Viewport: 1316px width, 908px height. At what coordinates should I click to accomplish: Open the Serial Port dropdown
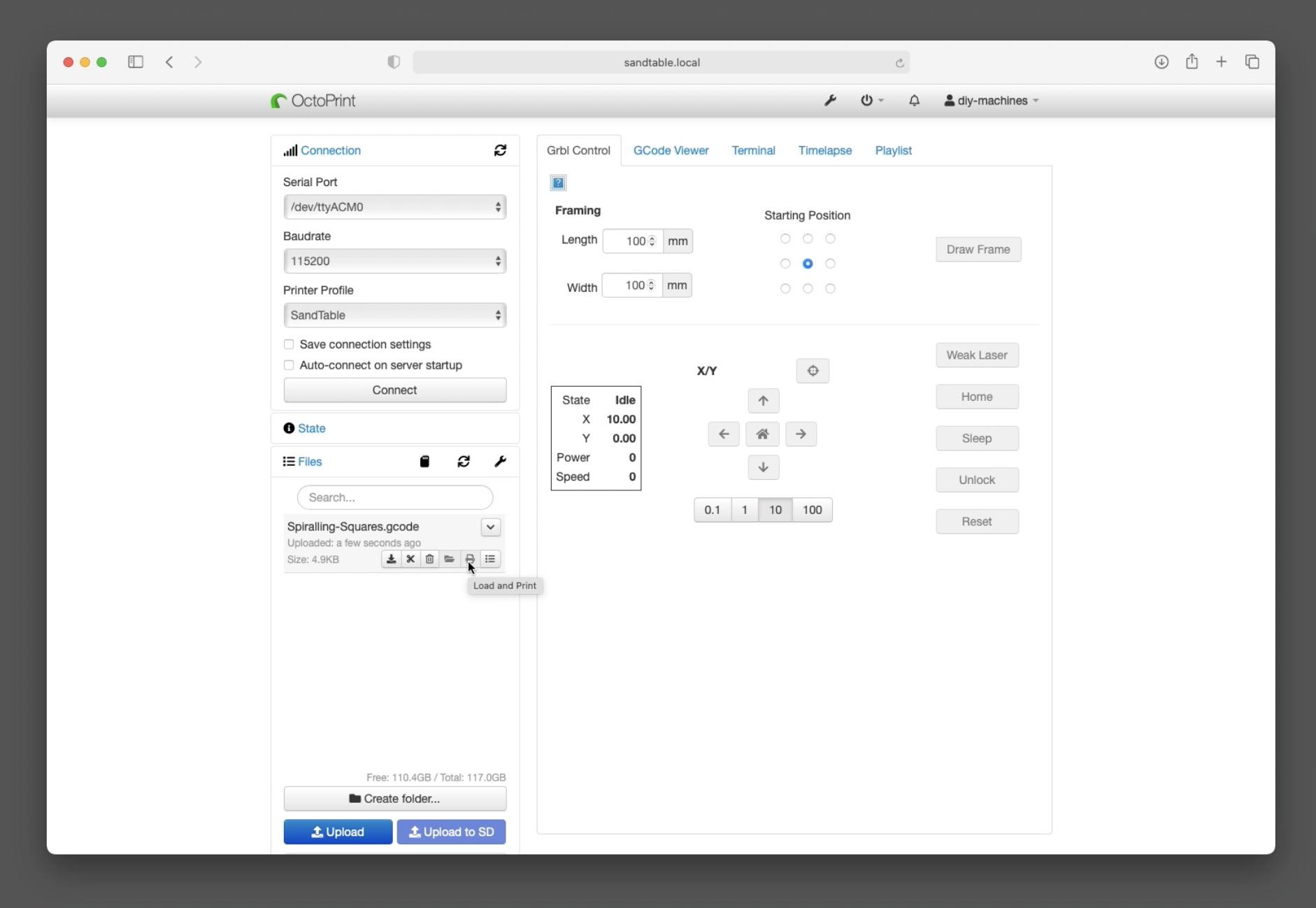pyautogui.click(x=394, y=206)
